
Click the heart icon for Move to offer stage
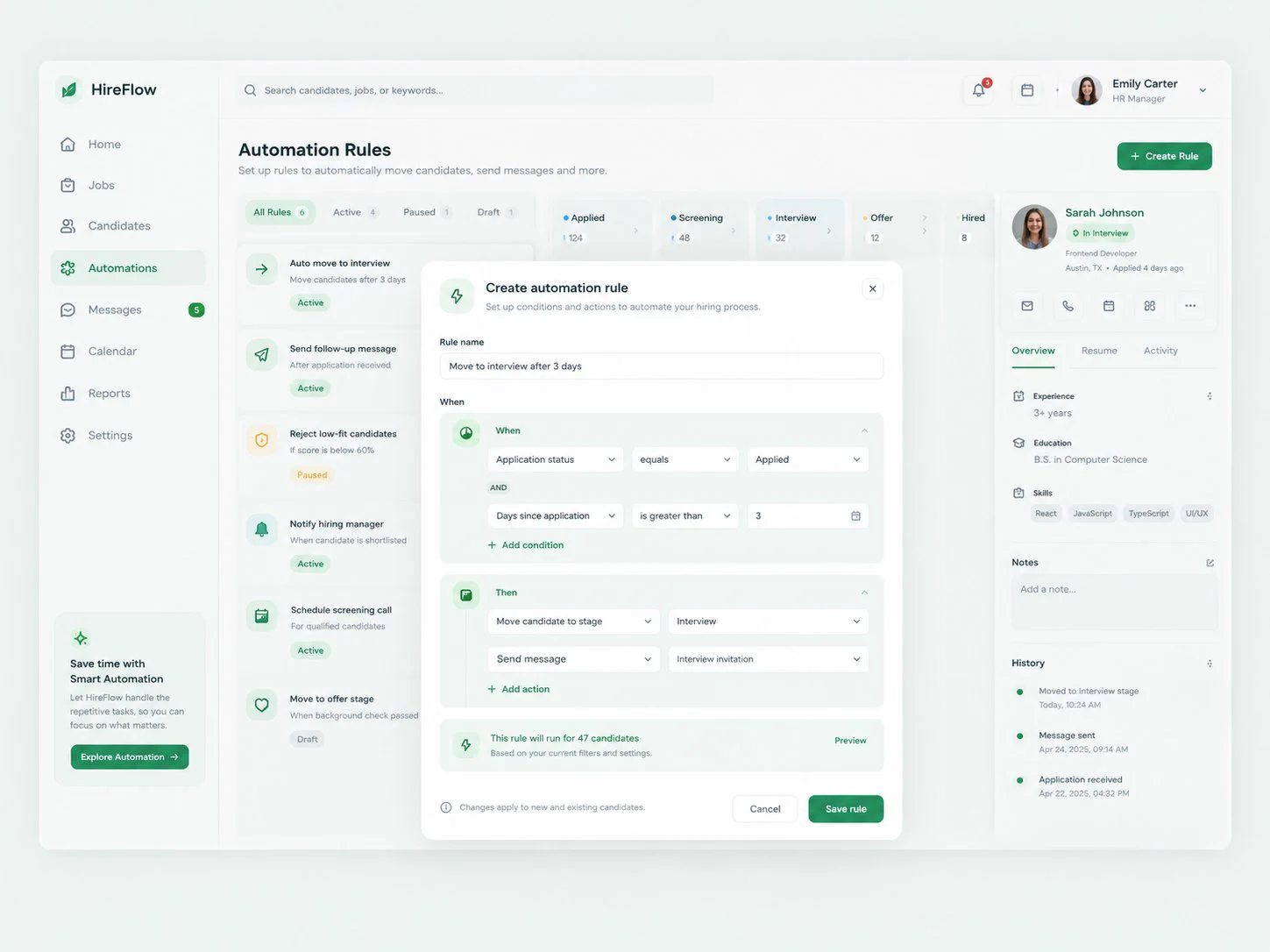pos(261,705)
